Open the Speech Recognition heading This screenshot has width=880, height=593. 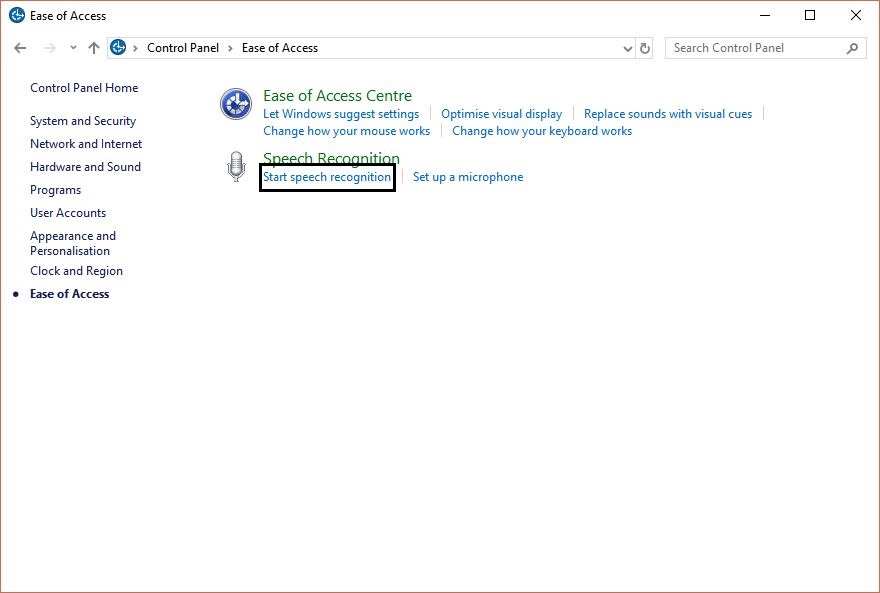pyautogui.click(x=331, y=158)
